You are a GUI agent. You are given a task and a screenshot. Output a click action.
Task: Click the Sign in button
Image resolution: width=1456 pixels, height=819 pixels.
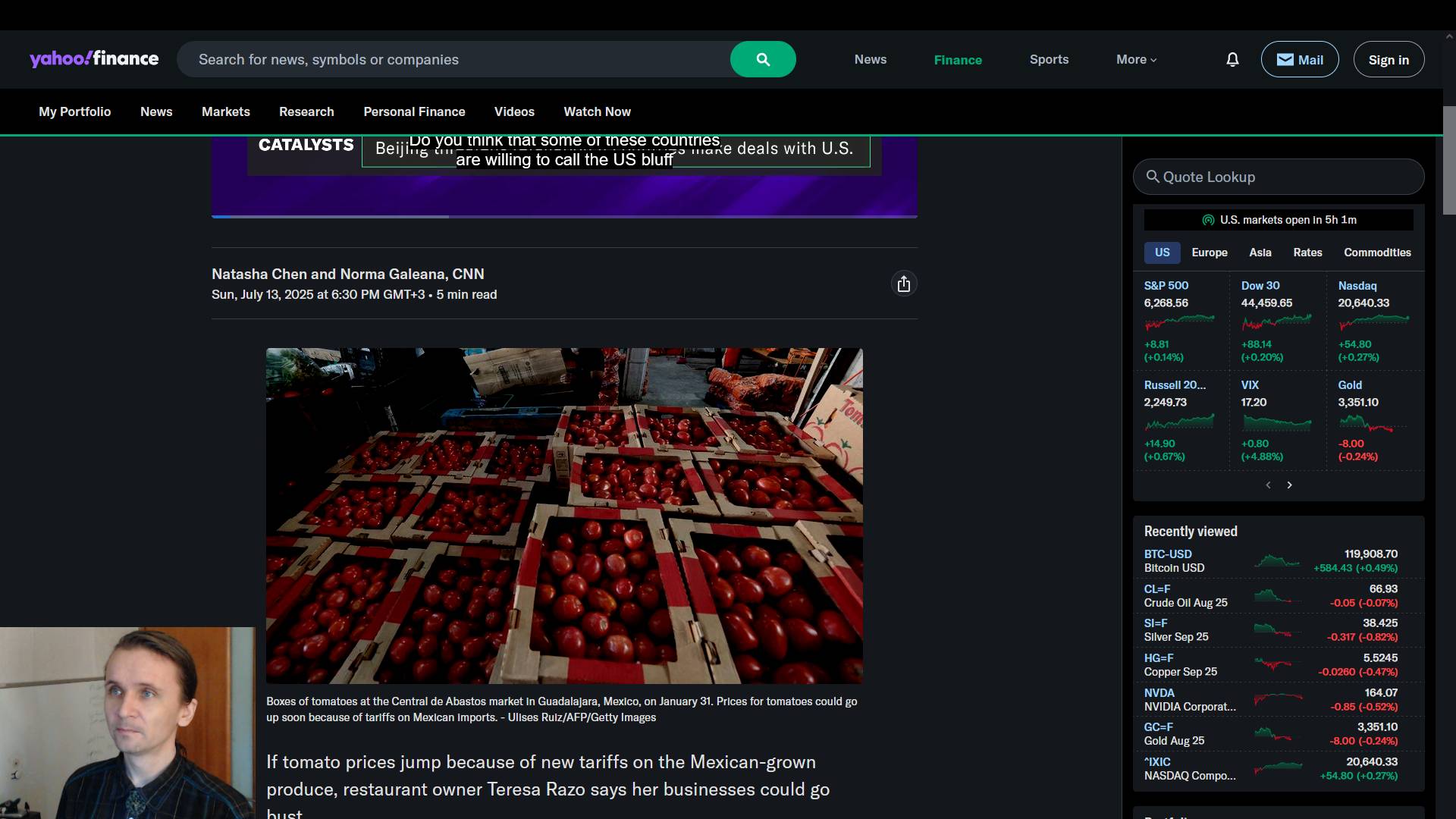pos(1388,59)
